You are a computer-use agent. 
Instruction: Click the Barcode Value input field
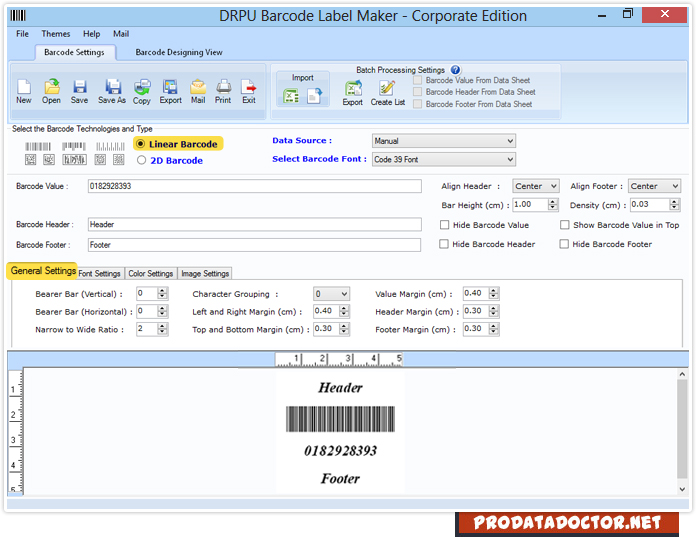point(254,186)
